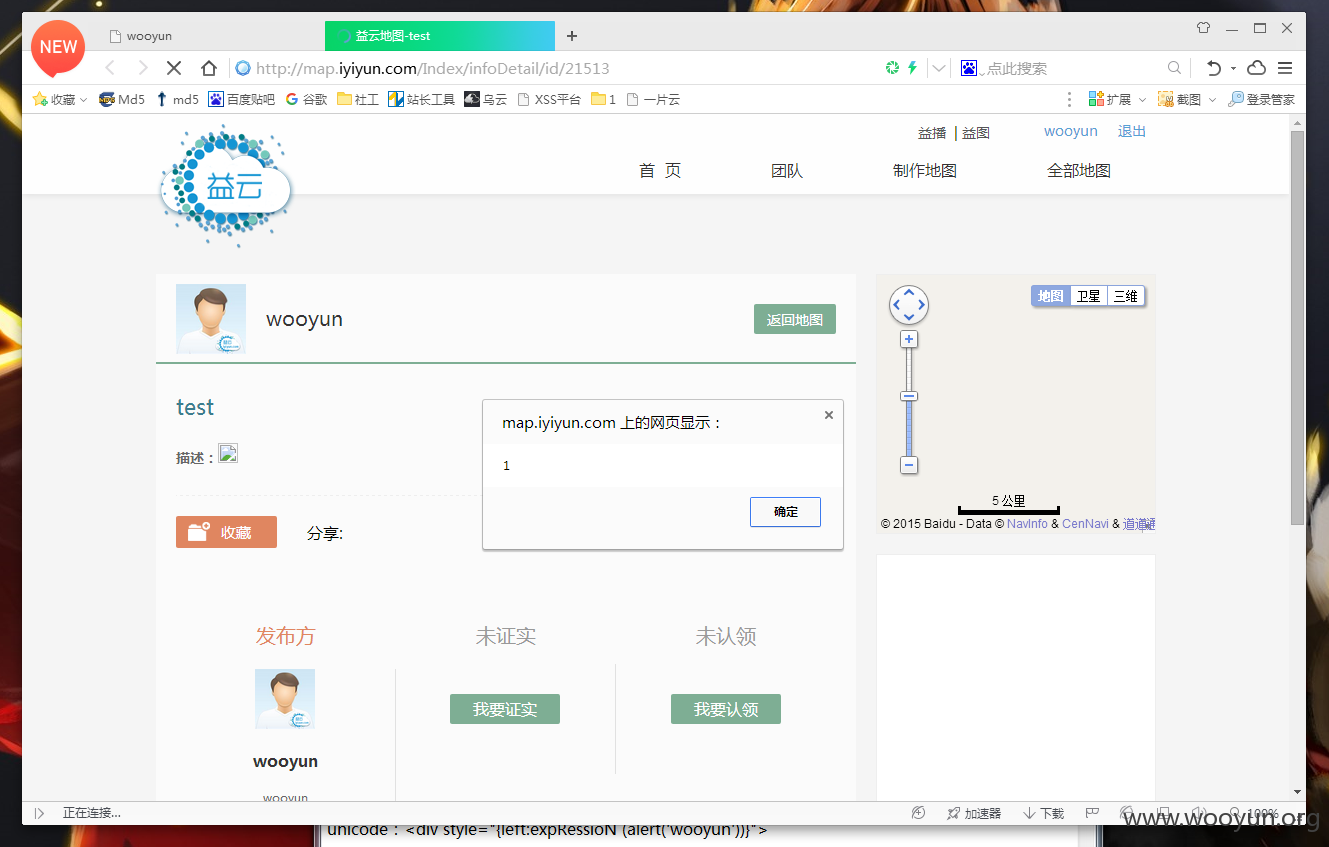Open 登录管家 login manager
This screenshot has height=847, width=1329.
(x=1261, y=99)
